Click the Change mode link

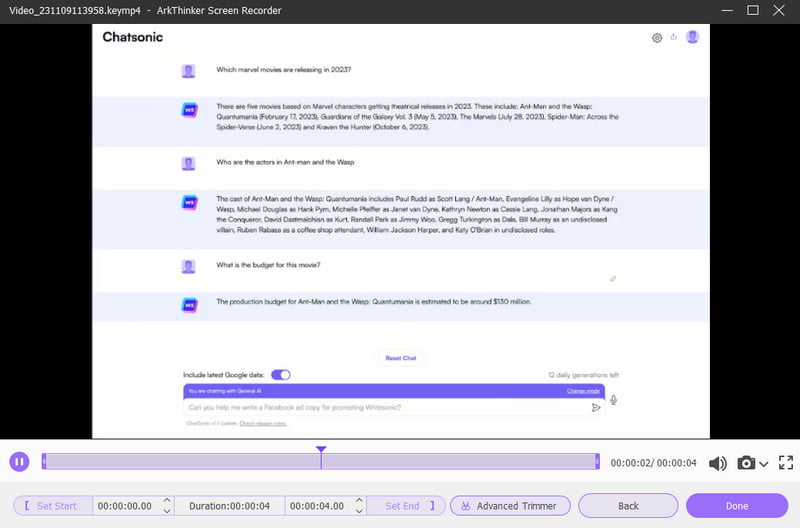(583, 391)
